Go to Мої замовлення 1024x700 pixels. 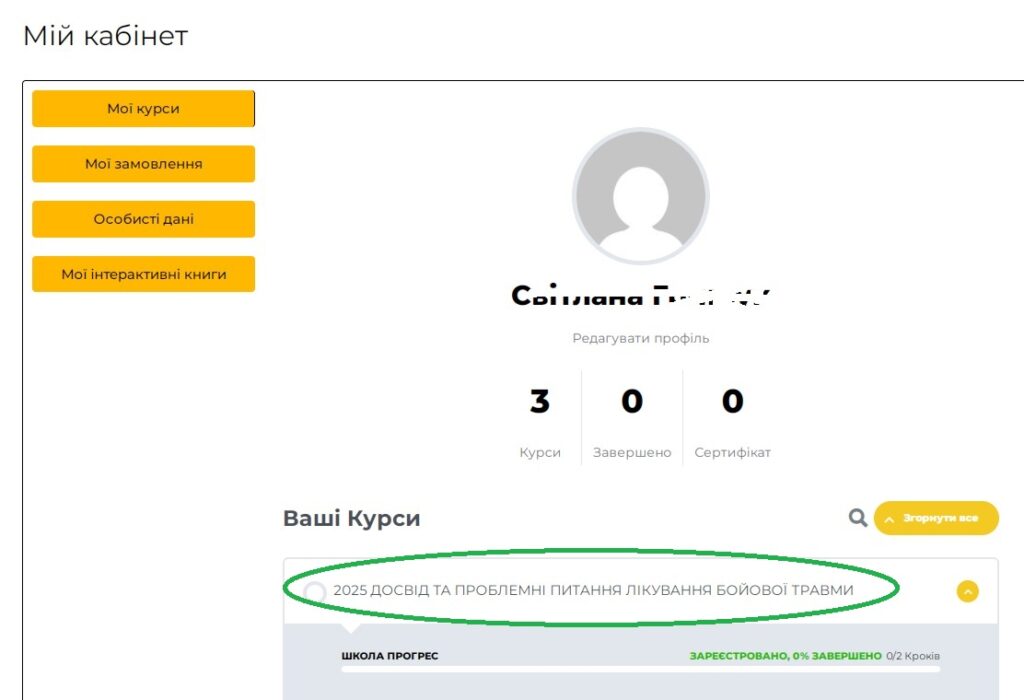point(143,164)
